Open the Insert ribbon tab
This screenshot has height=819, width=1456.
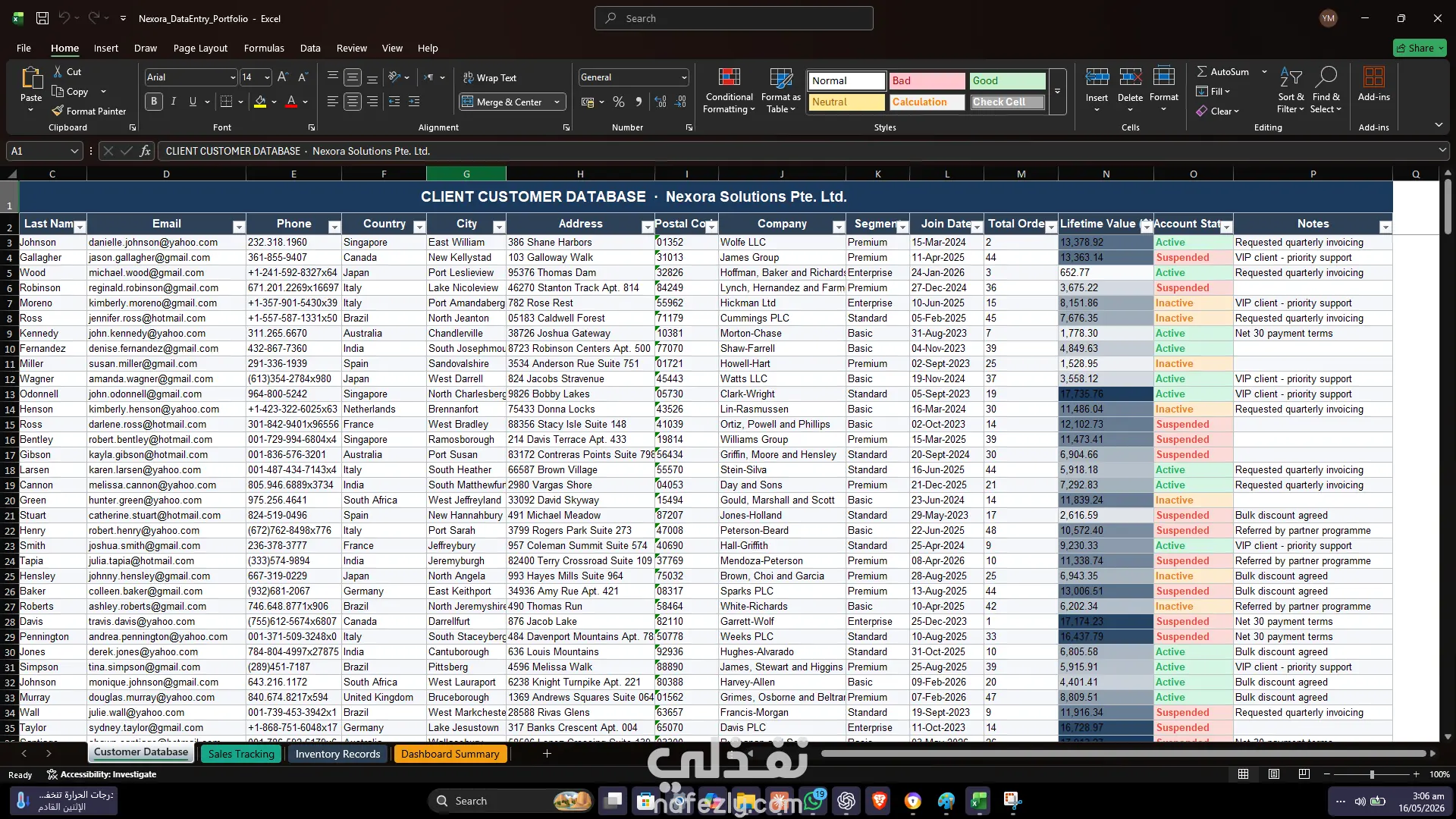click(x=106, y=48)
